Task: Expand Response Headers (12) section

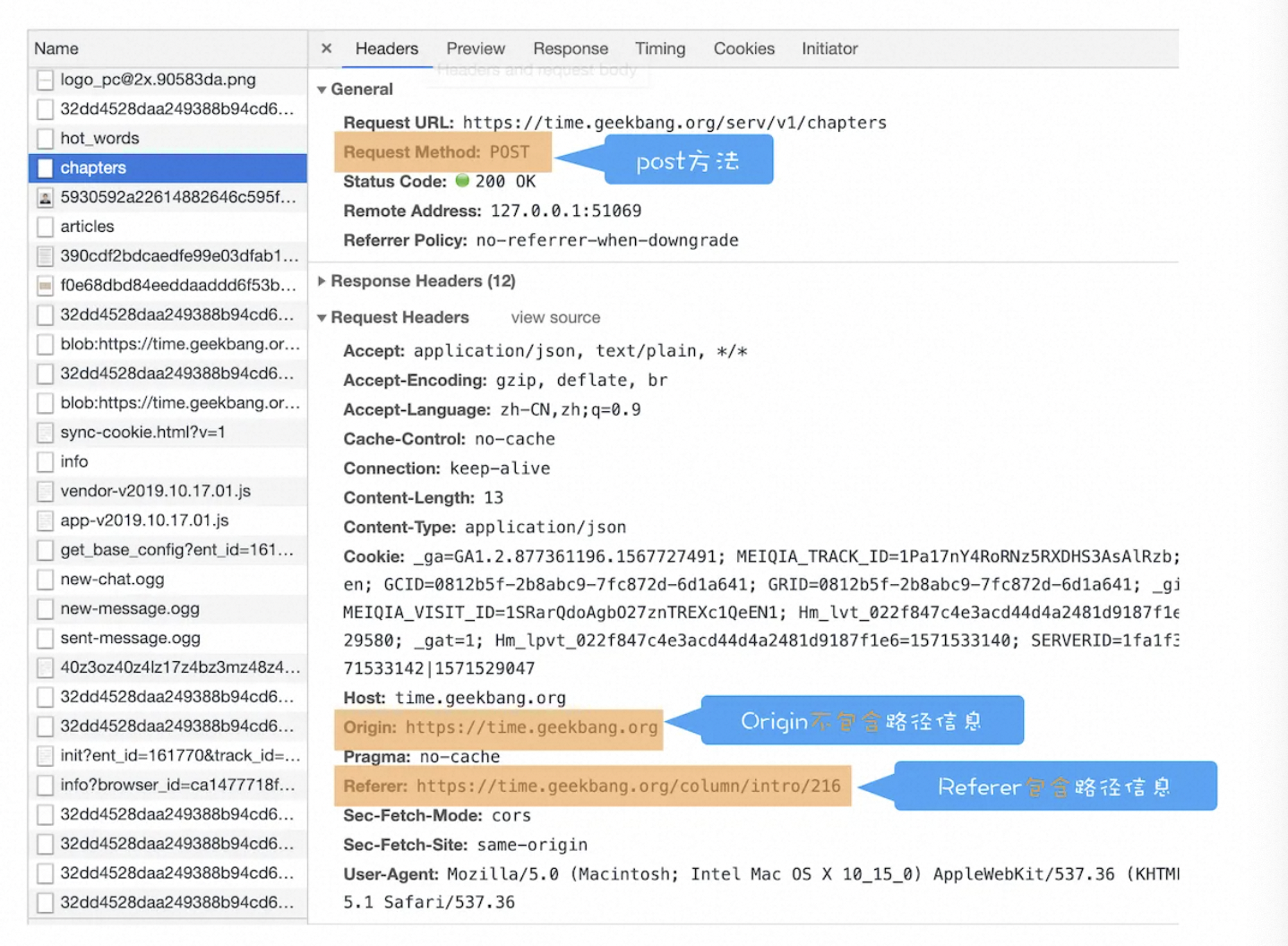Action: coord(322,281)
